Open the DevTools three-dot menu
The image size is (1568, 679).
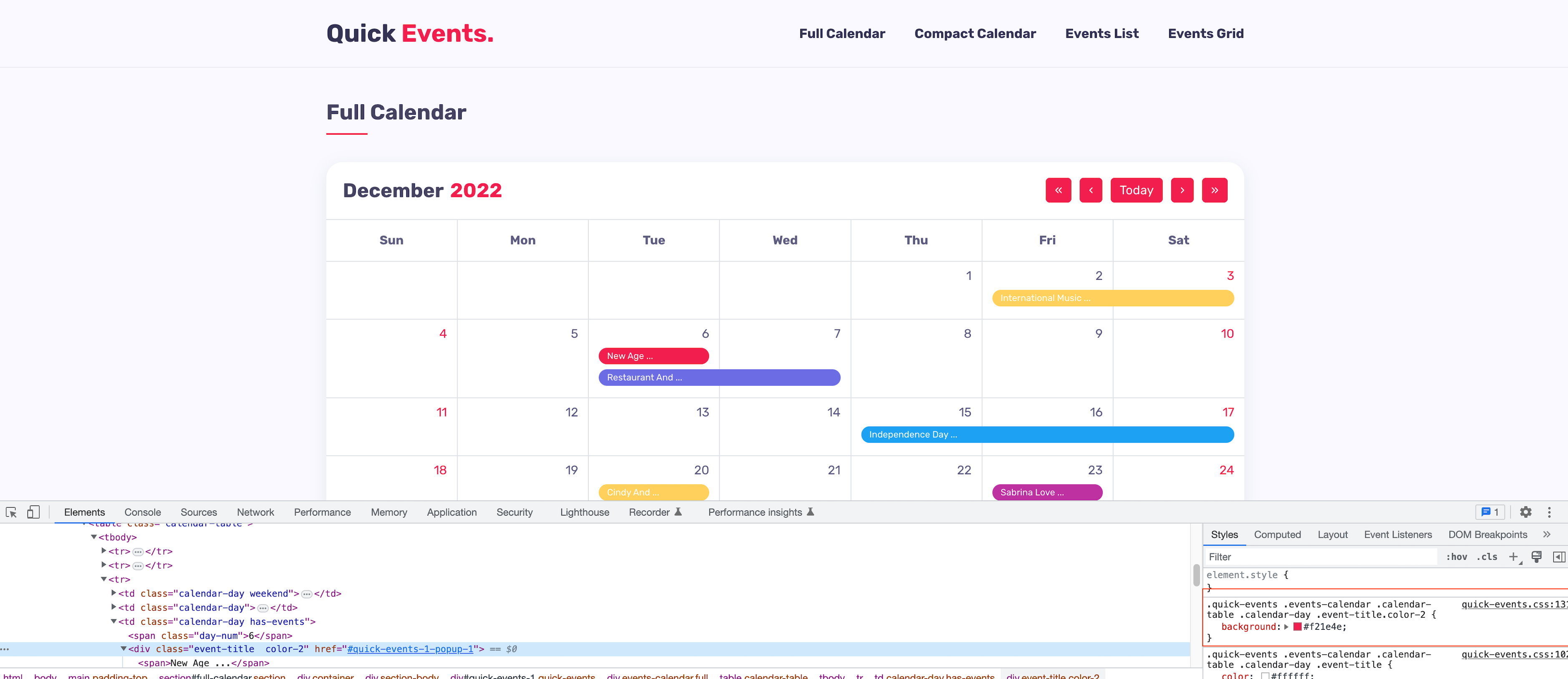click(1549, 512)
